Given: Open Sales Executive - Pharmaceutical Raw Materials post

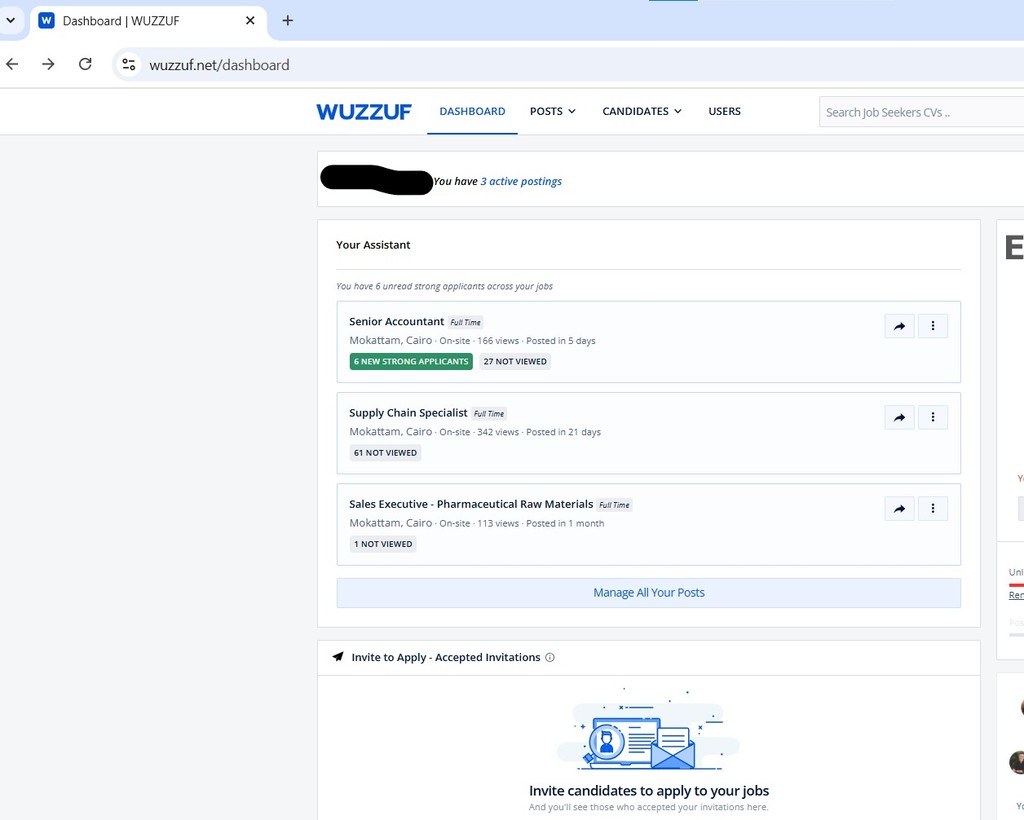Looking at the screenshot, I should (x=471, y=505).
